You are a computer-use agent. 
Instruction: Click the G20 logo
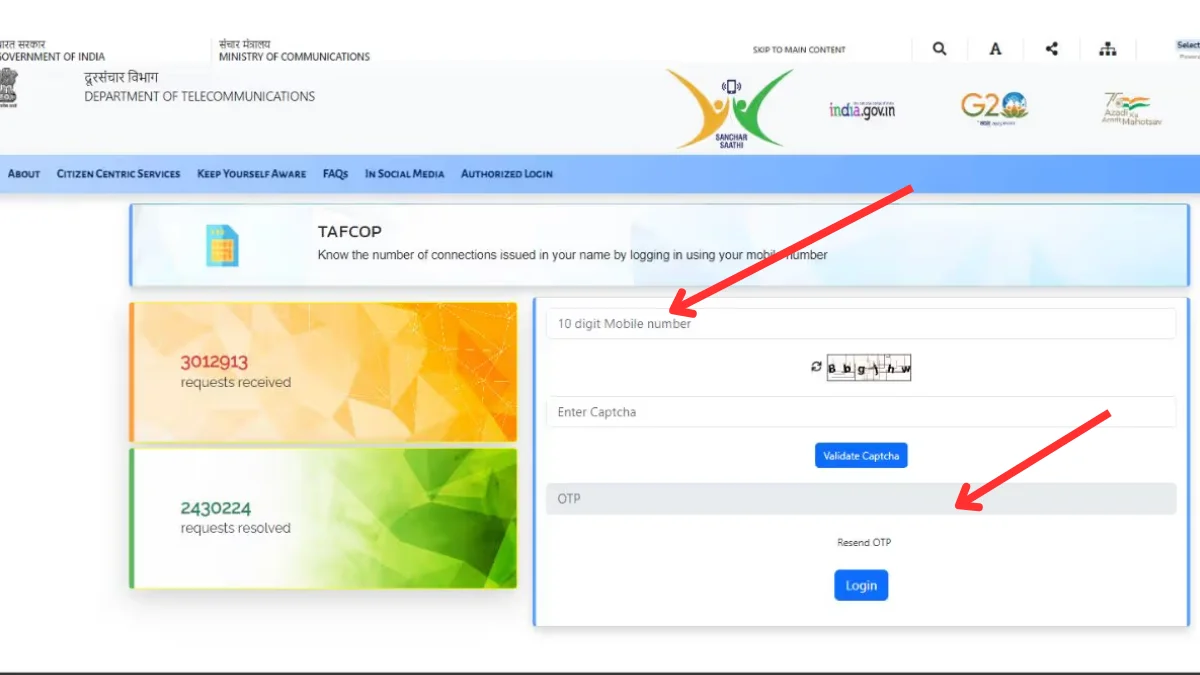tap(994, 106)
